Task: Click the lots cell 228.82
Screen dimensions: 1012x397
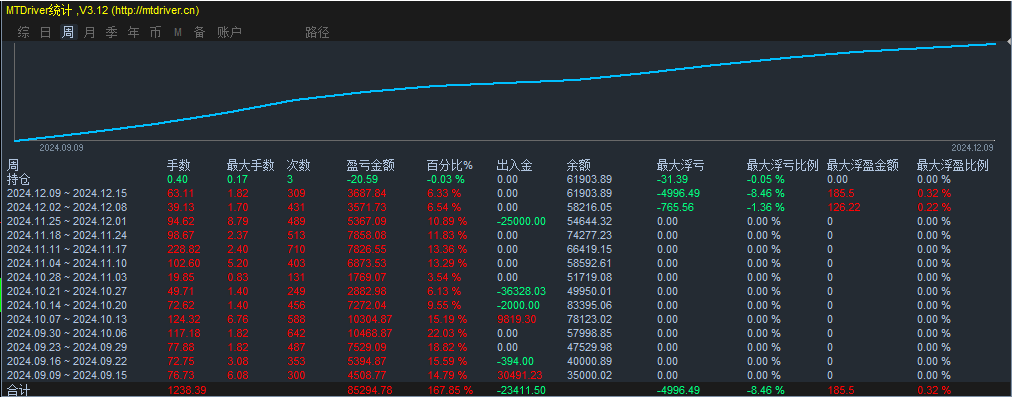Action: tap(183, 249)
